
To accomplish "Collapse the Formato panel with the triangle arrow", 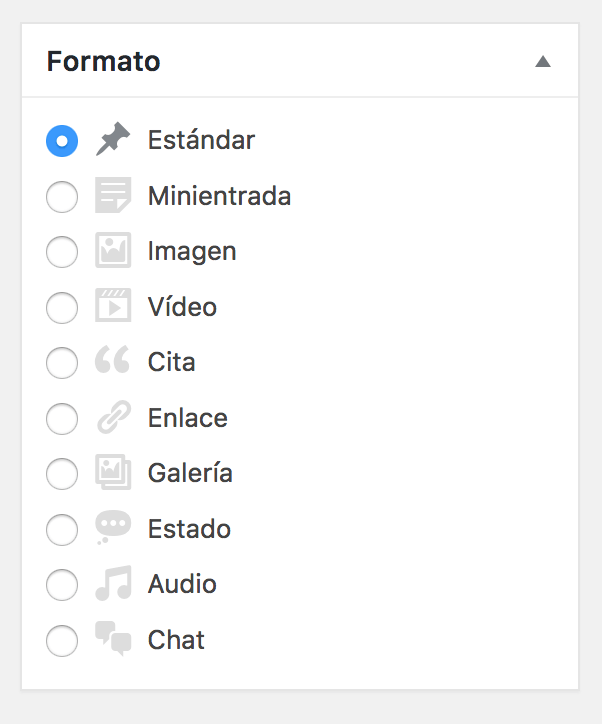I will [543, 61].
